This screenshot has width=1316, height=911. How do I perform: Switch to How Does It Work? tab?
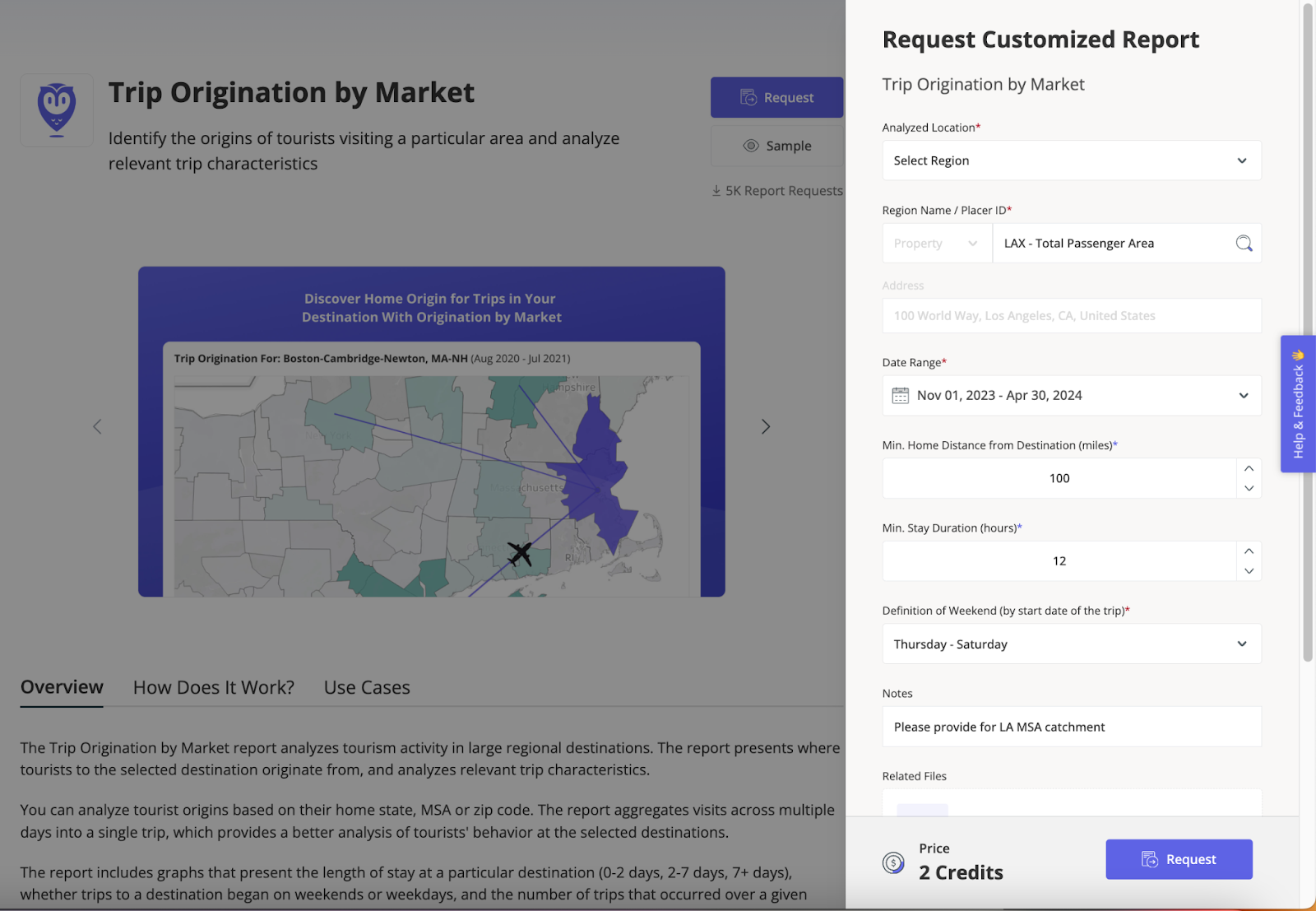tap(214, 687)
